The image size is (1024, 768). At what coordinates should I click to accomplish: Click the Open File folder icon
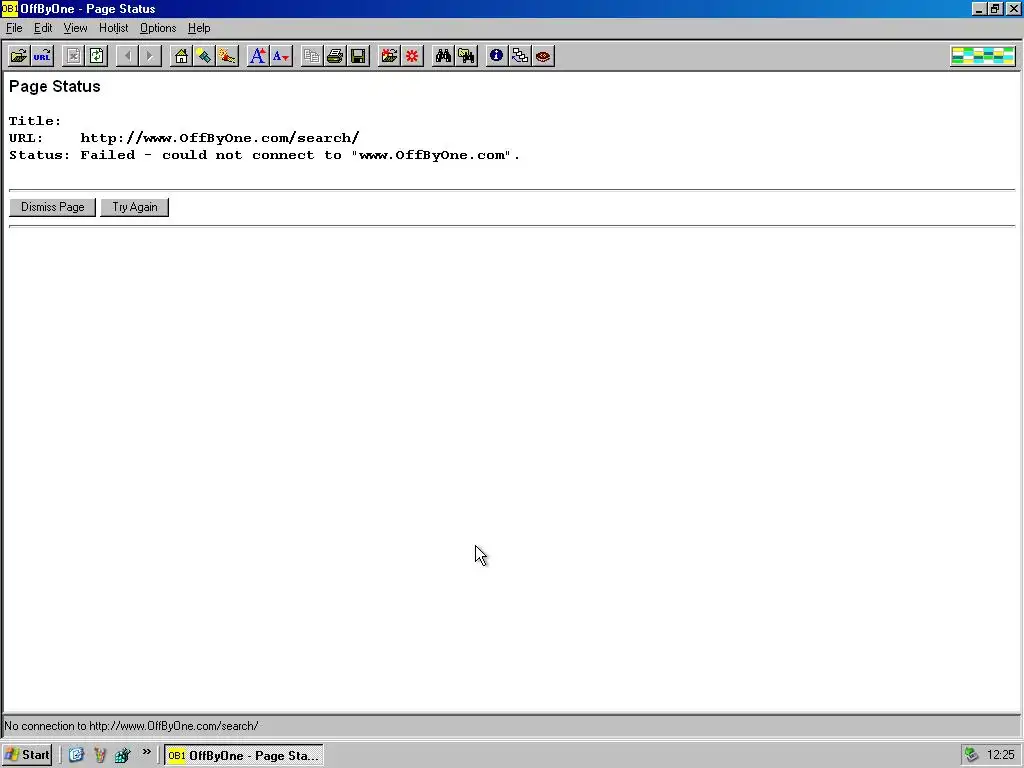click(19, 56)
